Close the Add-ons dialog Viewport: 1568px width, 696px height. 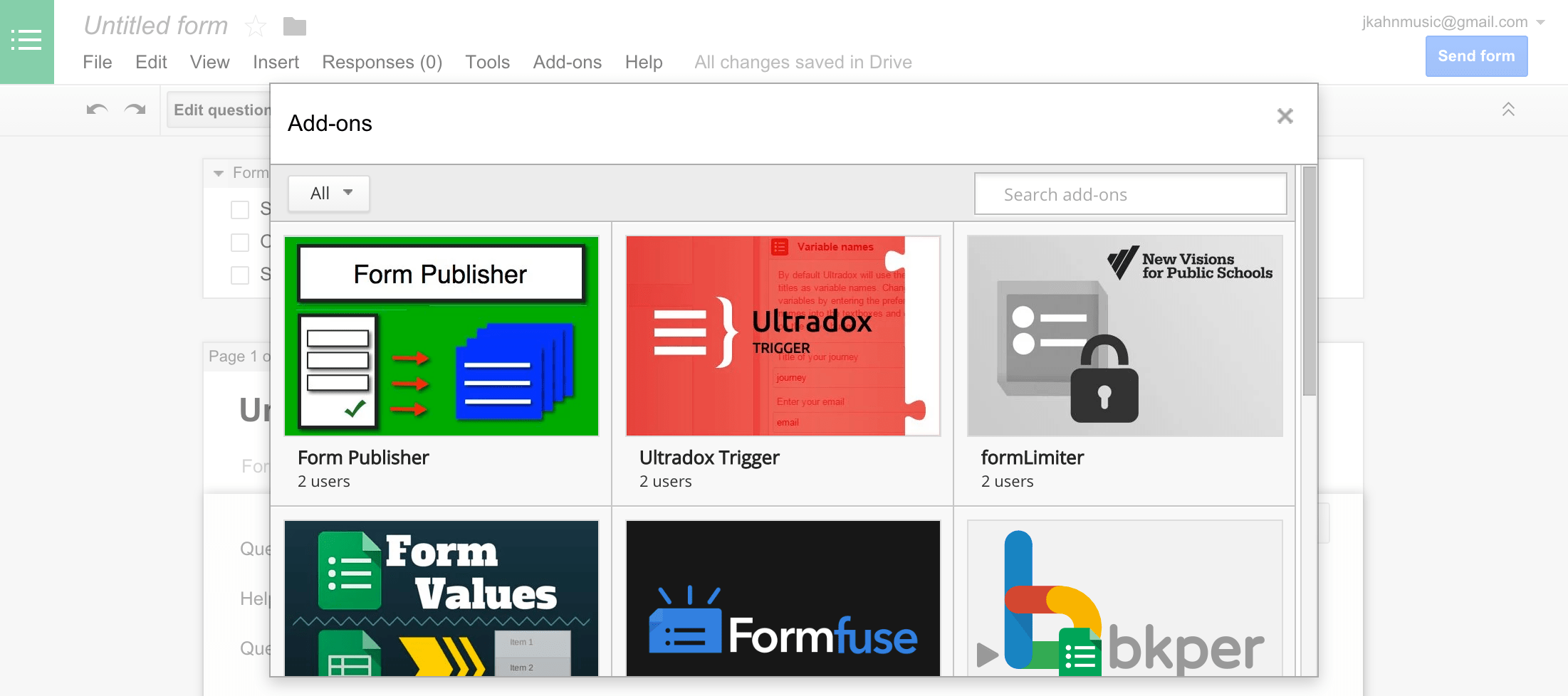(x=1285, y=116)
